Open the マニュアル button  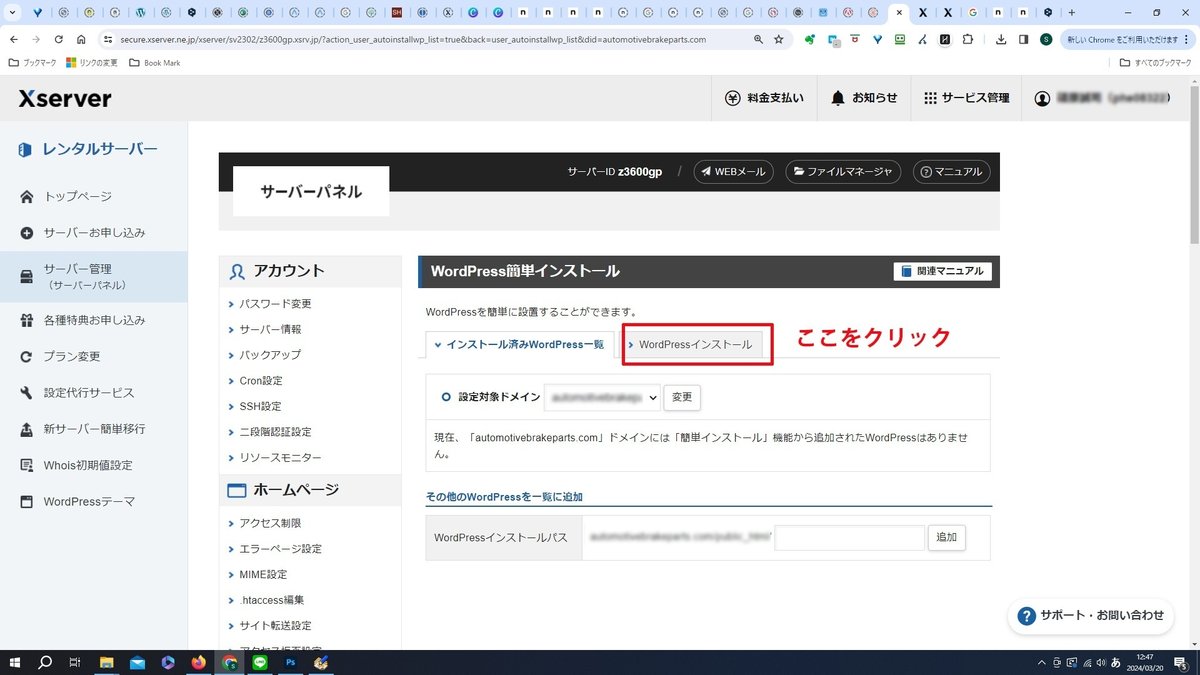pyautogui.click(x=951, y=172)
